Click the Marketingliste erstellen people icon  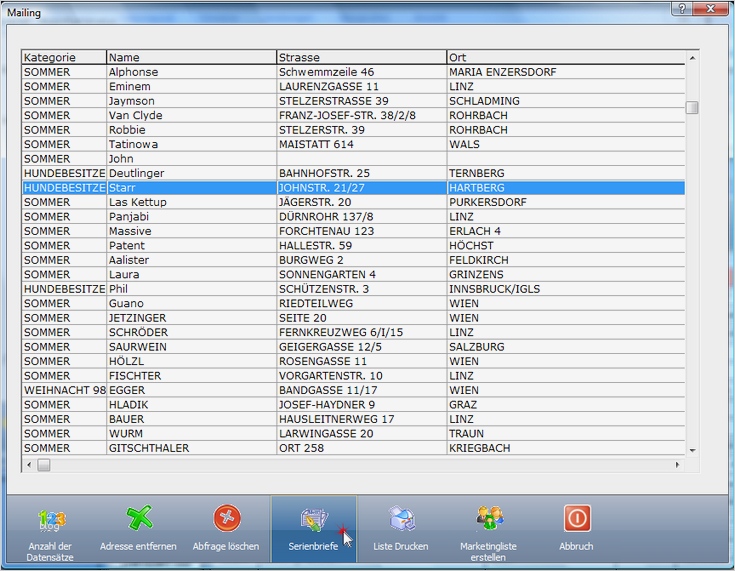(489, 518)
